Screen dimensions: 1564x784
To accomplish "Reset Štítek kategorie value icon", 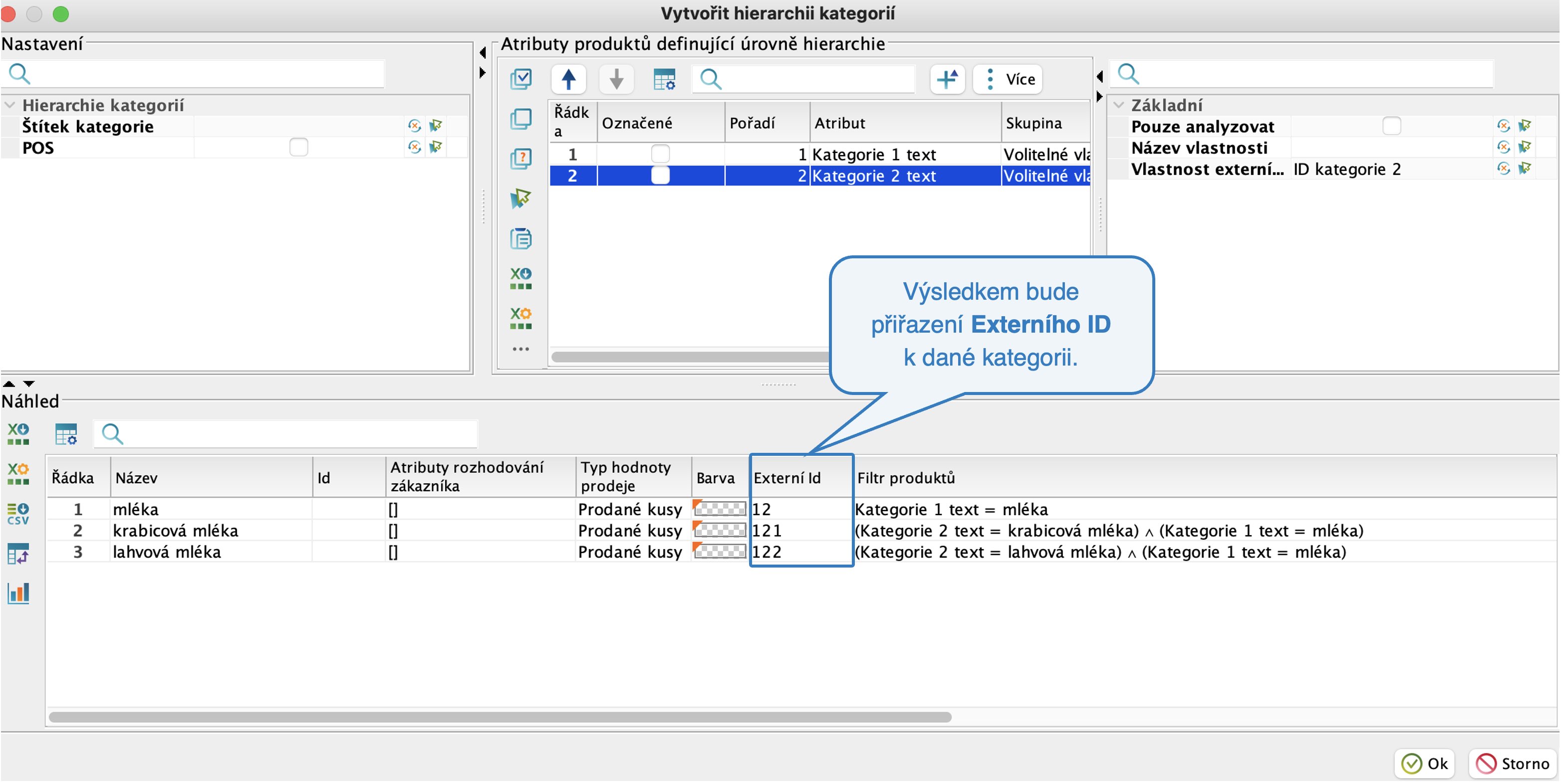I will pos(415,126).
